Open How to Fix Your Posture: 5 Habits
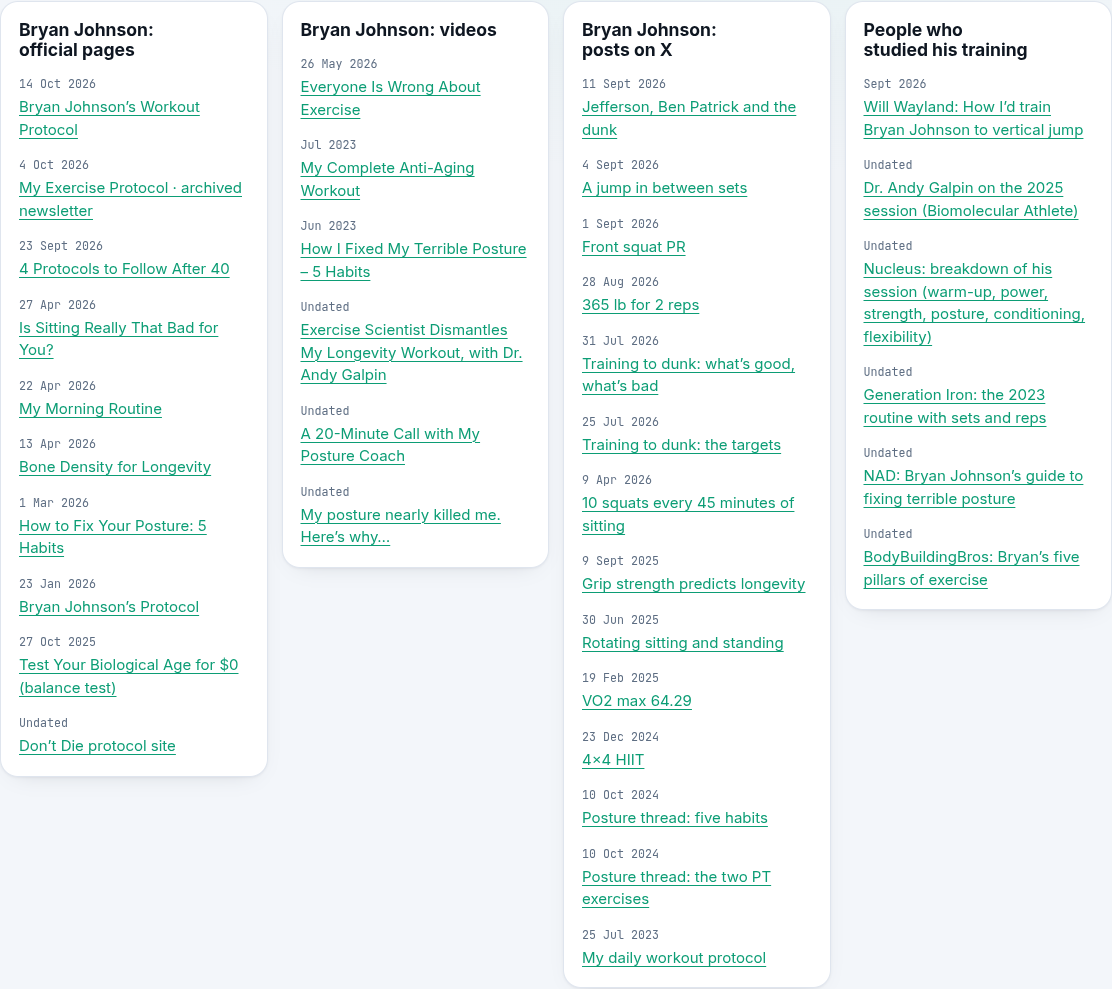This screenshot has height=989, width=1112. pyautogui.click(x=113, y=537)
